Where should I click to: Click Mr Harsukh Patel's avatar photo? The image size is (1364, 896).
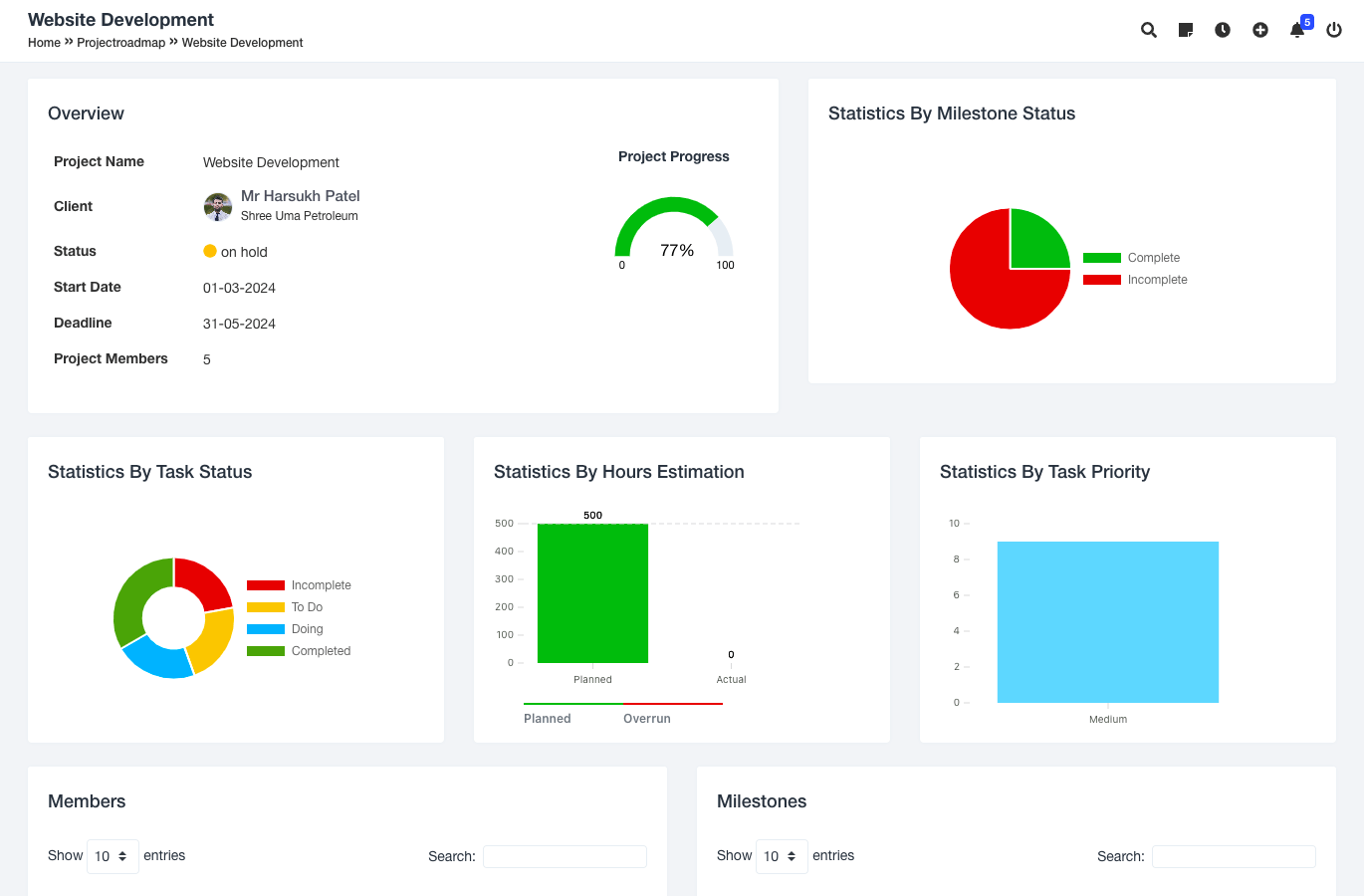pyautogui.click(x=217, y=206)
